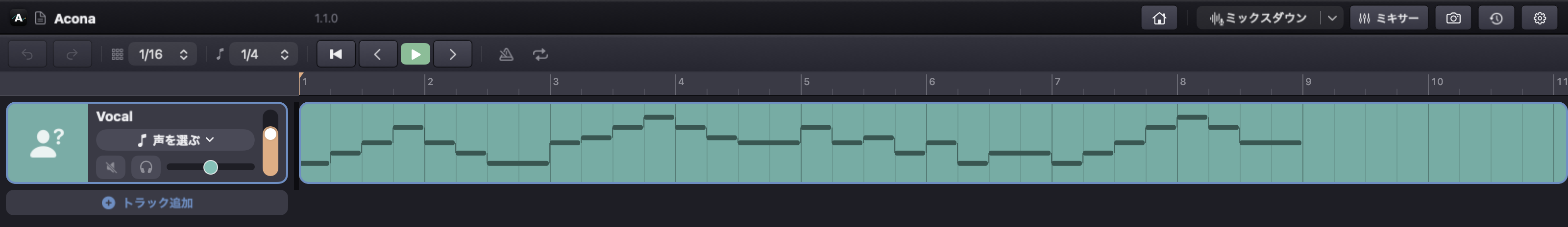Open the 1/4 note length selector
The image size is (1568, 227).
tap(264, 55)
